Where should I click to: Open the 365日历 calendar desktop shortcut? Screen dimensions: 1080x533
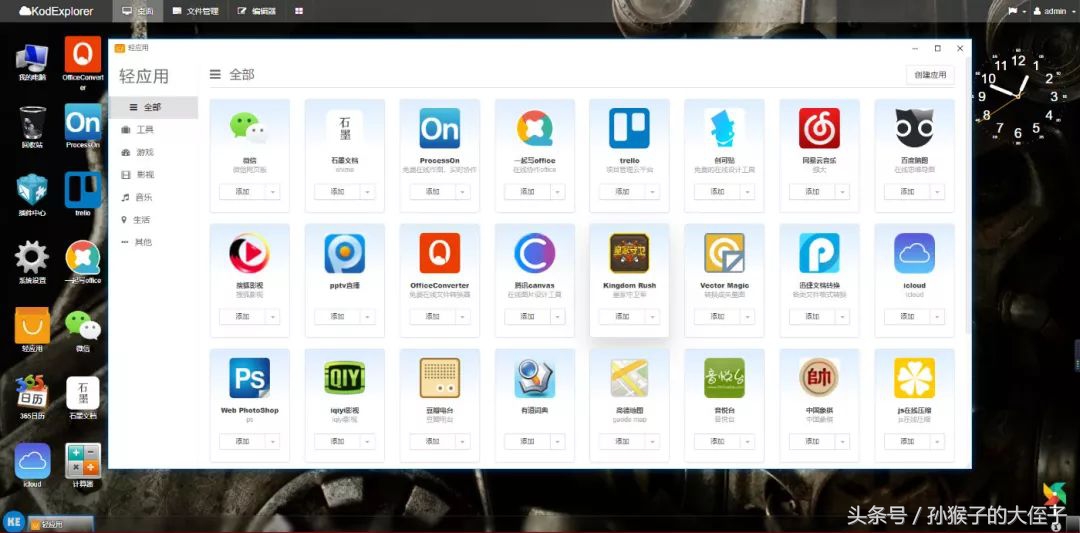pos(32,393)
